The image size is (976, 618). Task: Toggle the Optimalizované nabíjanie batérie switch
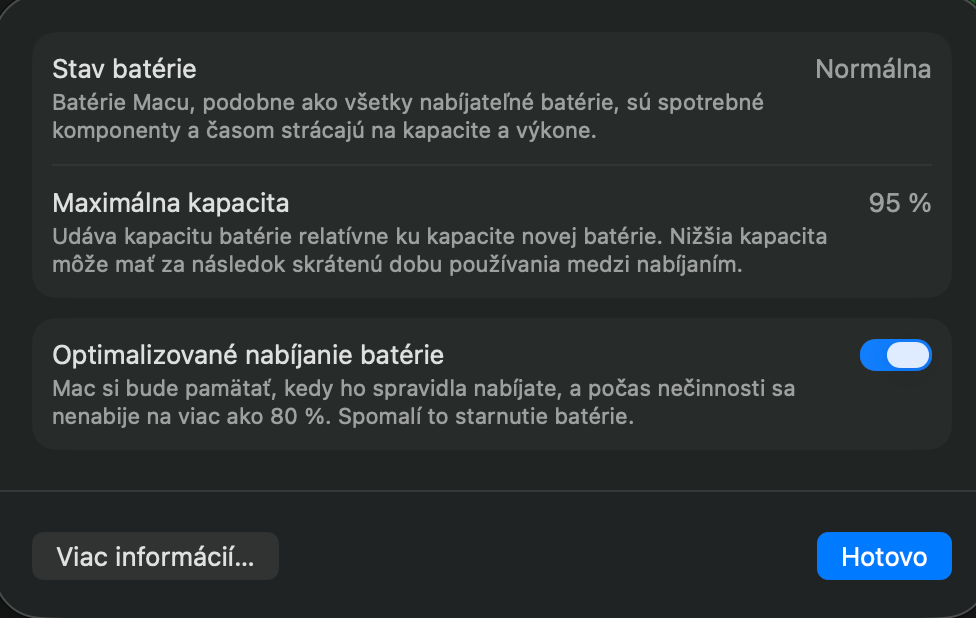click(895, 355)
